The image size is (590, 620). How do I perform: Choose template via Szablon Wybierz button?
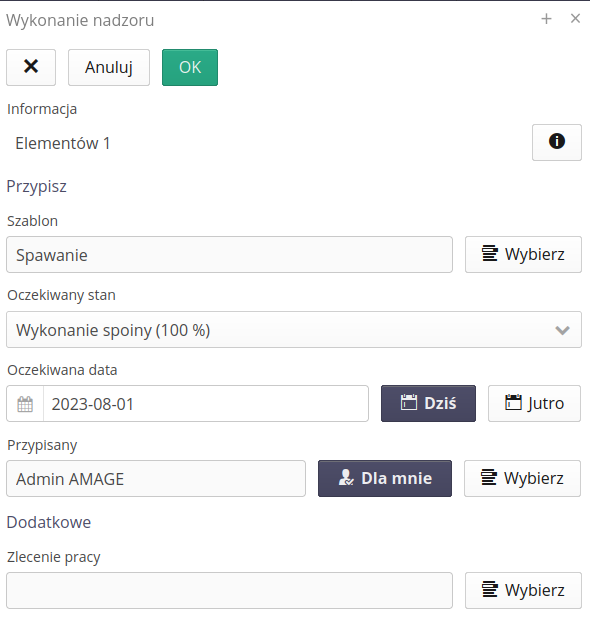click(523, 254)
